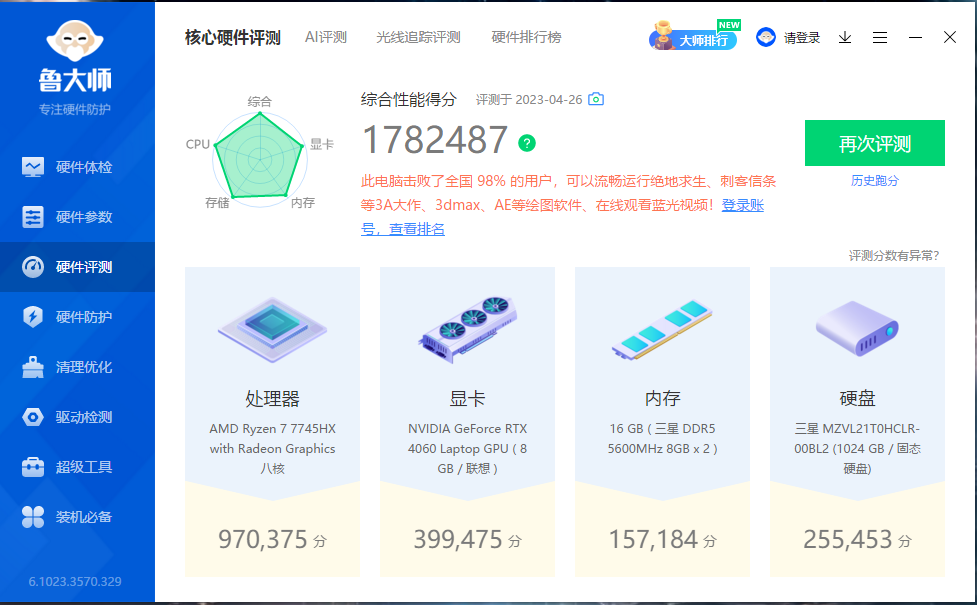Open 硬件防护 in the sidebar
Image resolution: width=977 pixels, height=605 pixels.
(77, 317)
